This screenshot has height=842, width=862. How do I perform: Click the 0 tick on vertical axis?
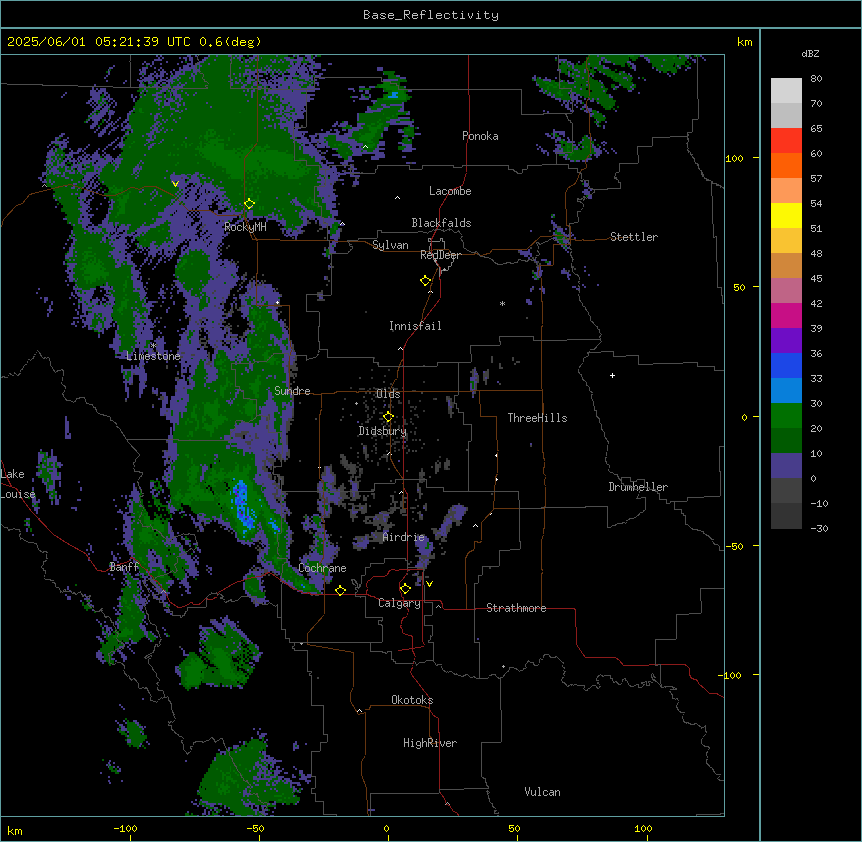[744, 417]
